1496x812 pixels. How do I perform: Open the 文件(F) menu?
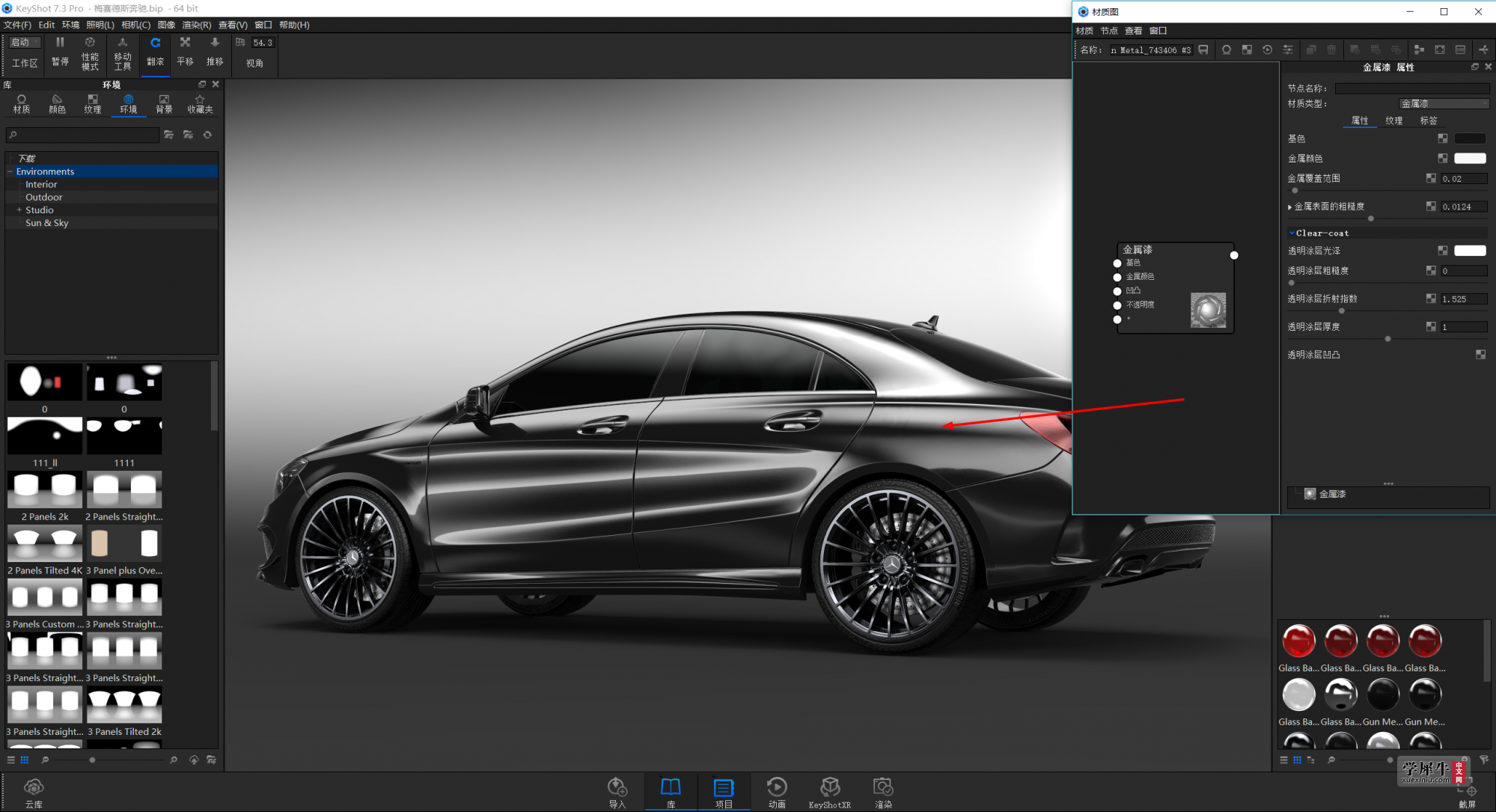pos(17,25)
